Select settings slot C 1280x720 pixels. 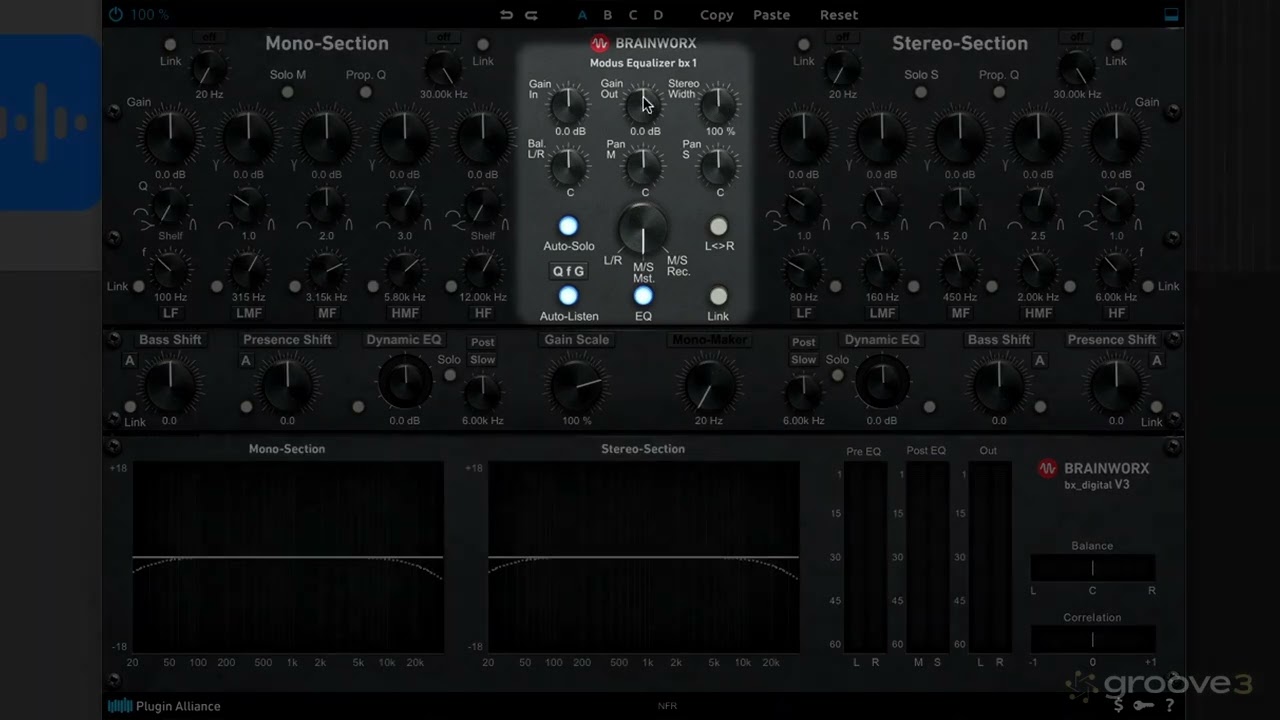(x=632, y=15)
